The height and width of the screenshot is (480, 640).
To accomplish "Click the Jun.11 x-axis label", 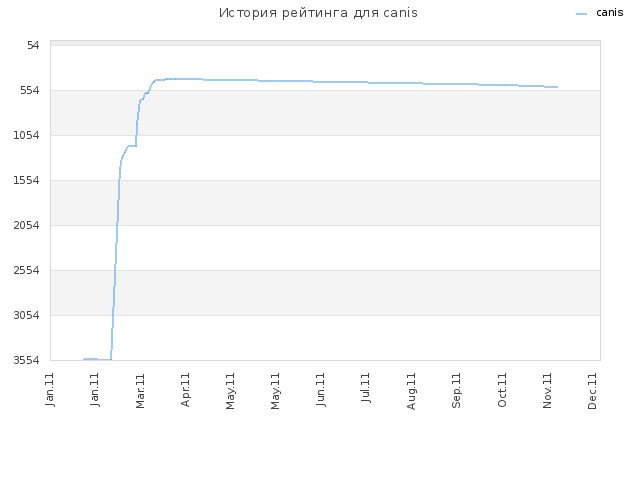I will point(321,389).
